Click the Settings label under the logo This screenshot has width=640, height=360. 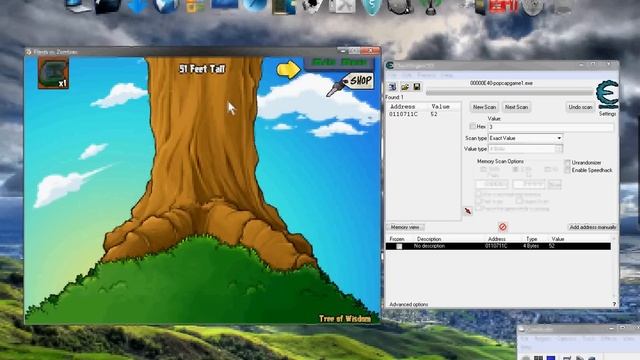tap(607, 114)
